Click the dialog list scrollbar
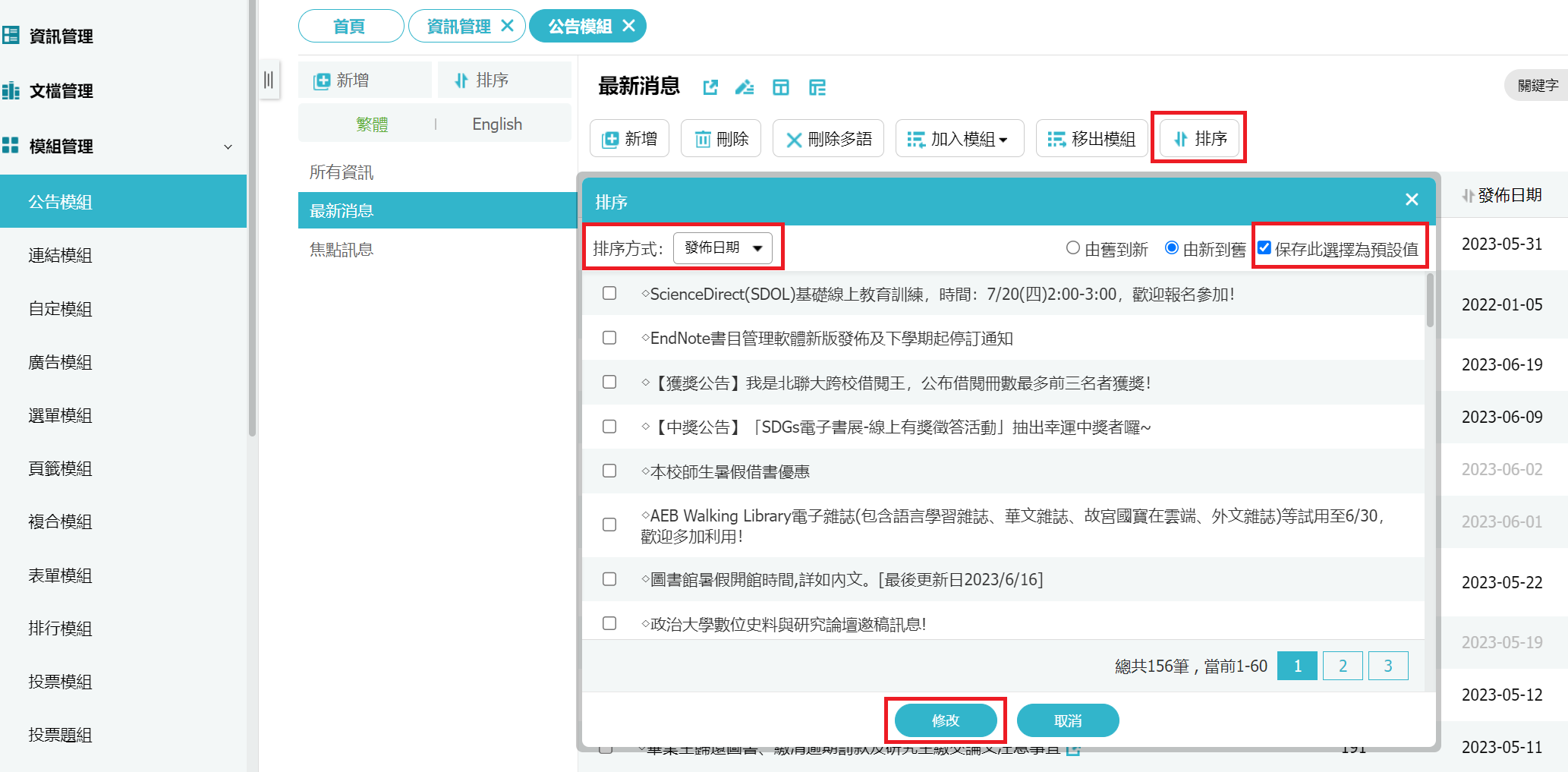 coord(1431,301)
